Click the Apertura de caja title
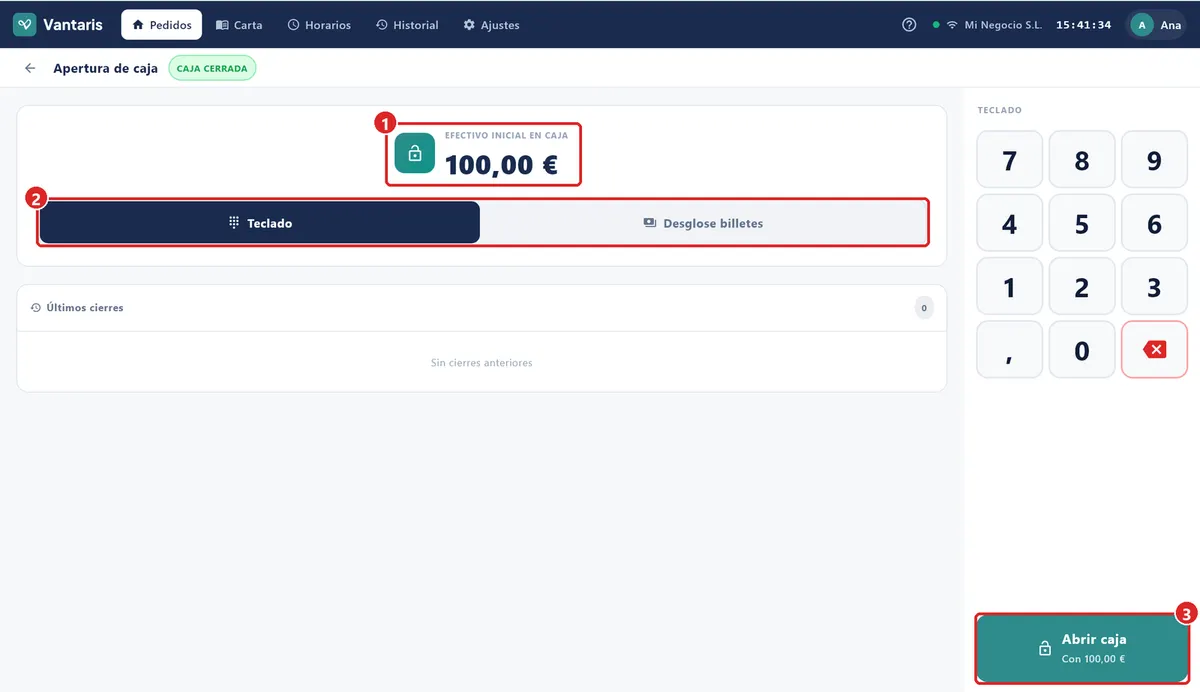The image size is (1200, 692). click(105, 68)
